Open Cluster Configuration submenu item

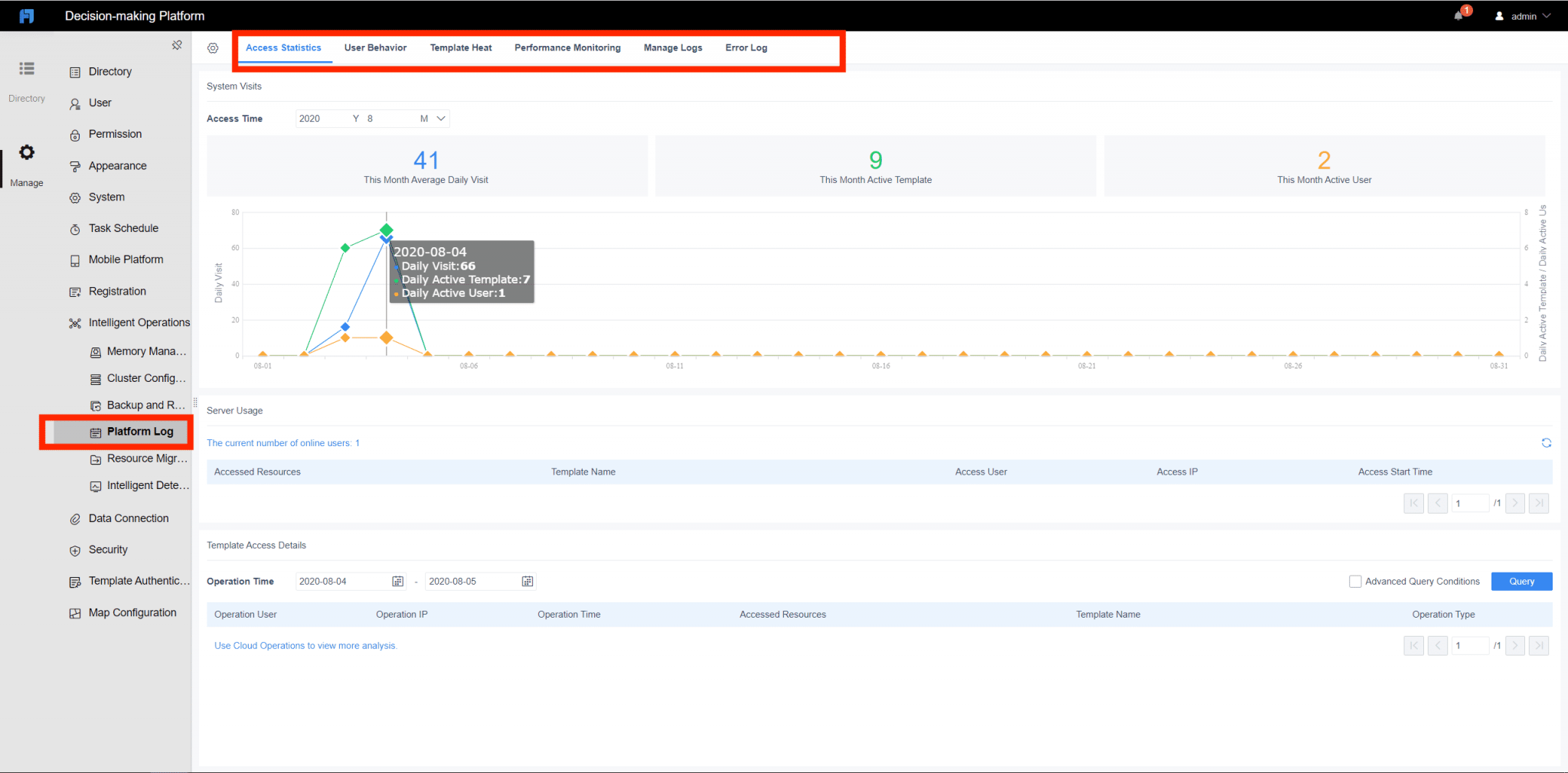pos(146,378)
